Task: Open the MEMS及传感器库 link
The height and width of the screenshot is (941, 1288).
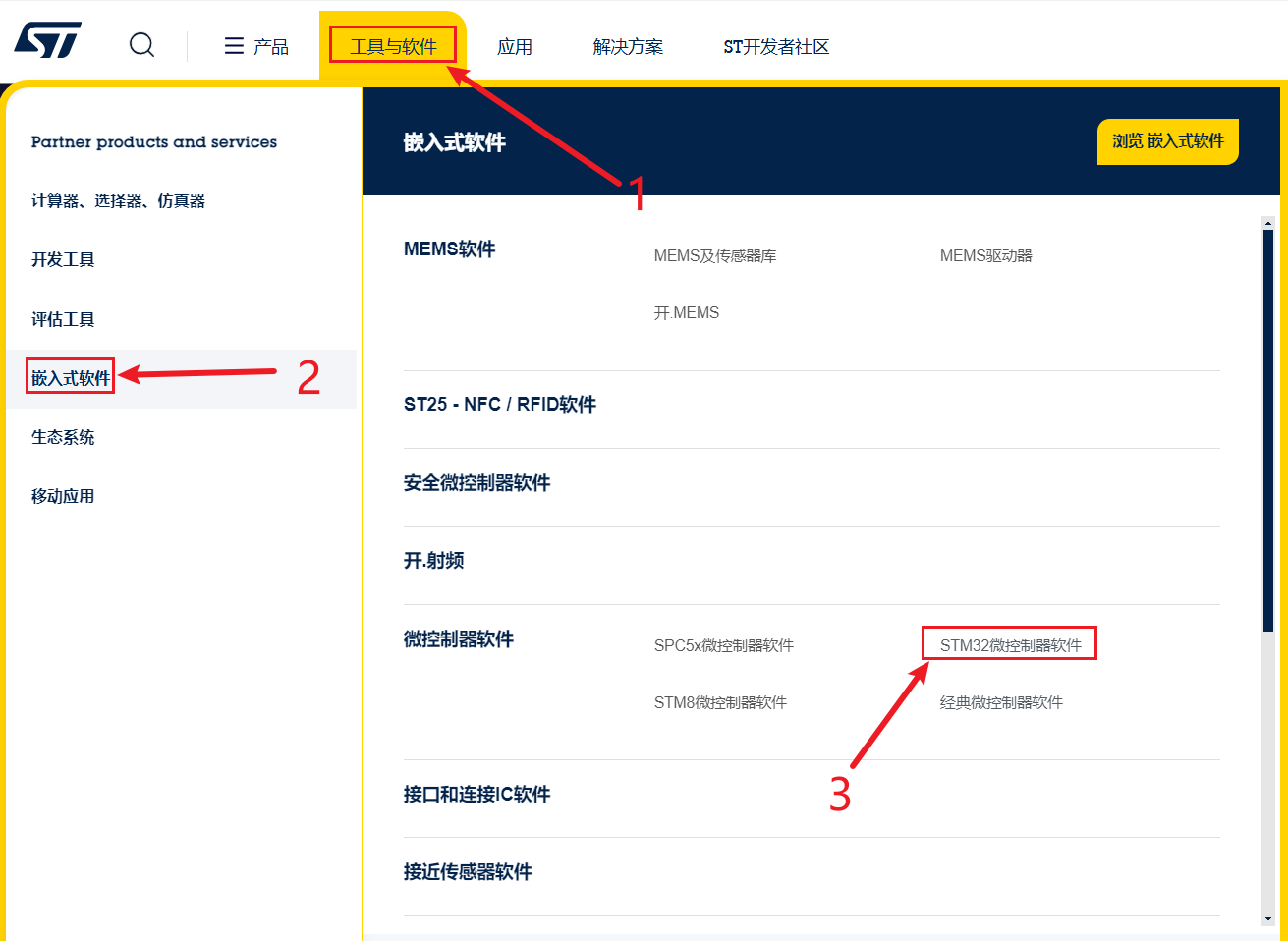Action: 715,255
